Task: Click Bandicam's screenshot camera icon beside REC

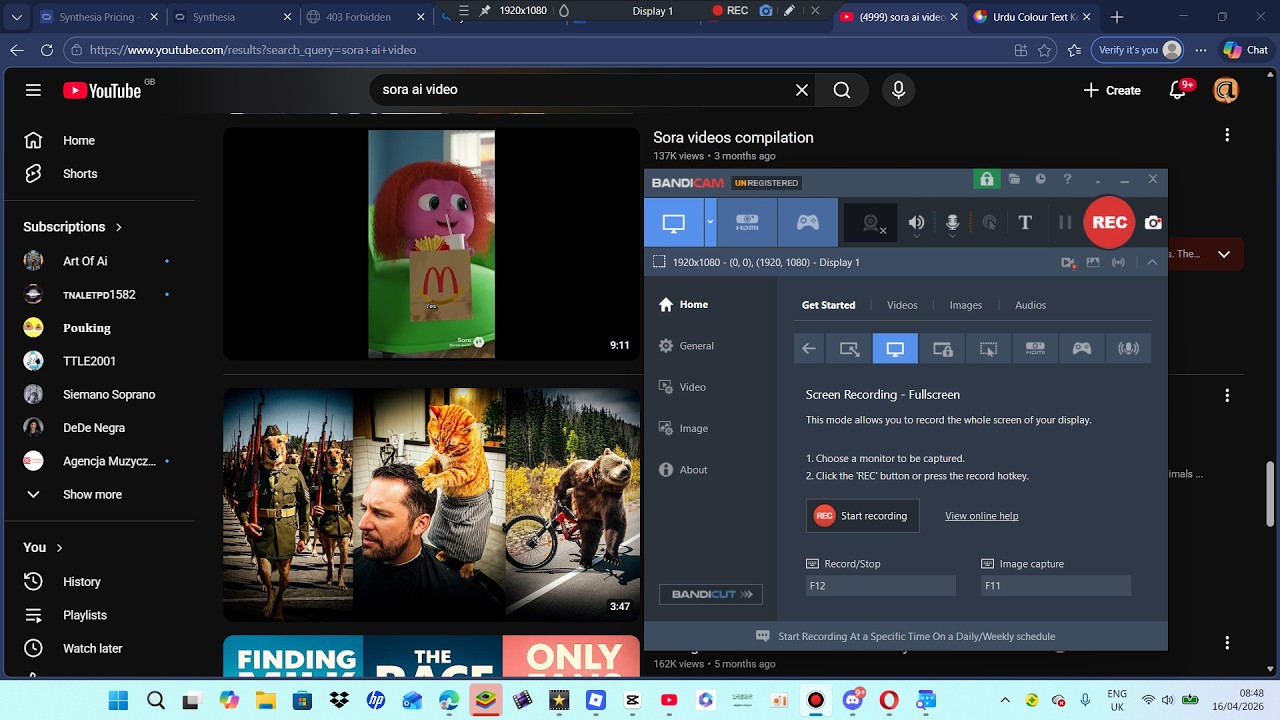Action: tap(1153, 223)
